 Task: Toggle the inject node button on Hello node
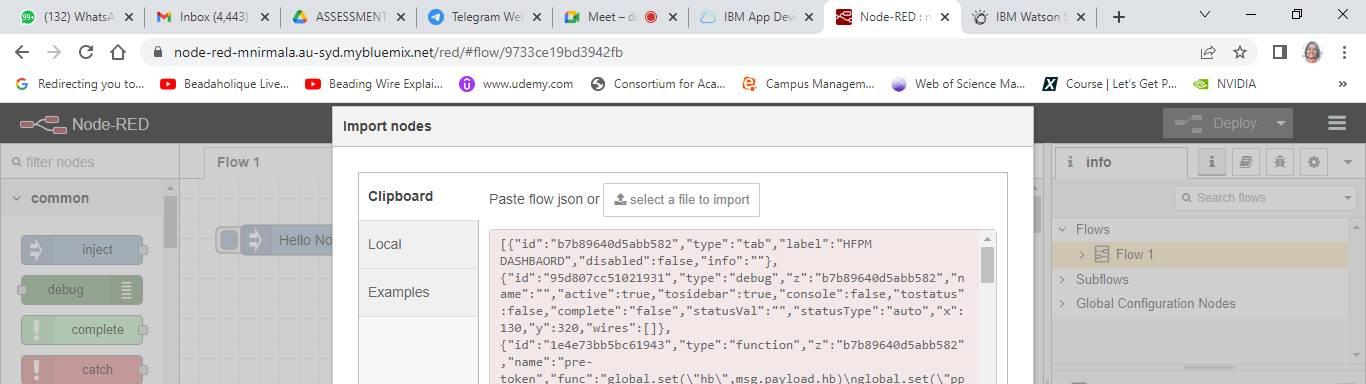coord(229,240)
